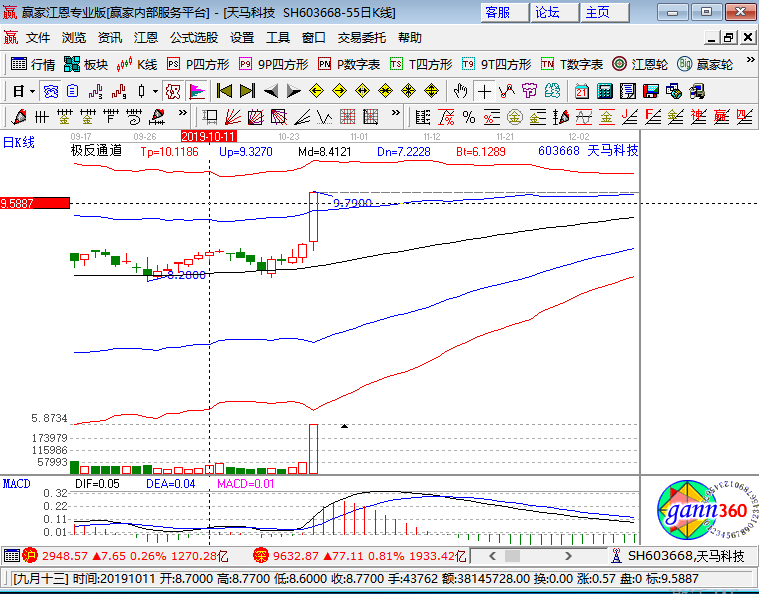
Task: Open the 板块 sector view
Action: pyautogui.click(x=86, y=64)
